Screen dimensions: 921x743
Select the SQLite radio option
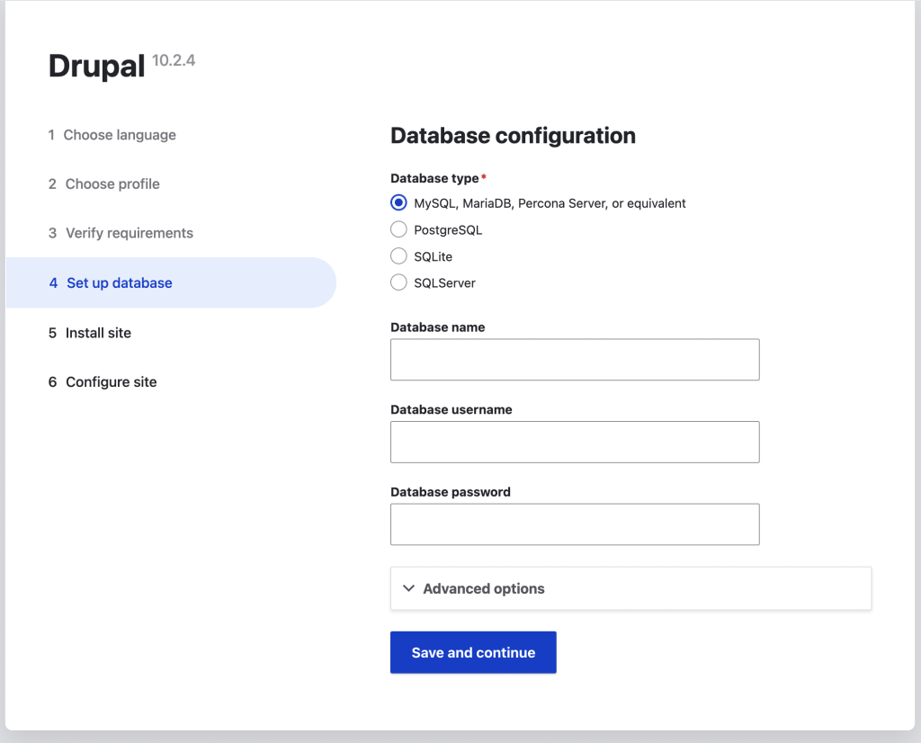click(x=398, y=256)
